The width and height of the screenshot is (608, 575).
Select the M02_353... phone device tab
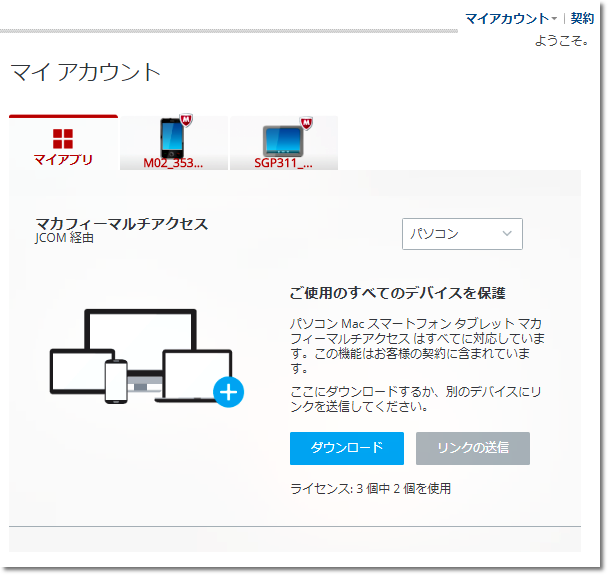(174, 143)
